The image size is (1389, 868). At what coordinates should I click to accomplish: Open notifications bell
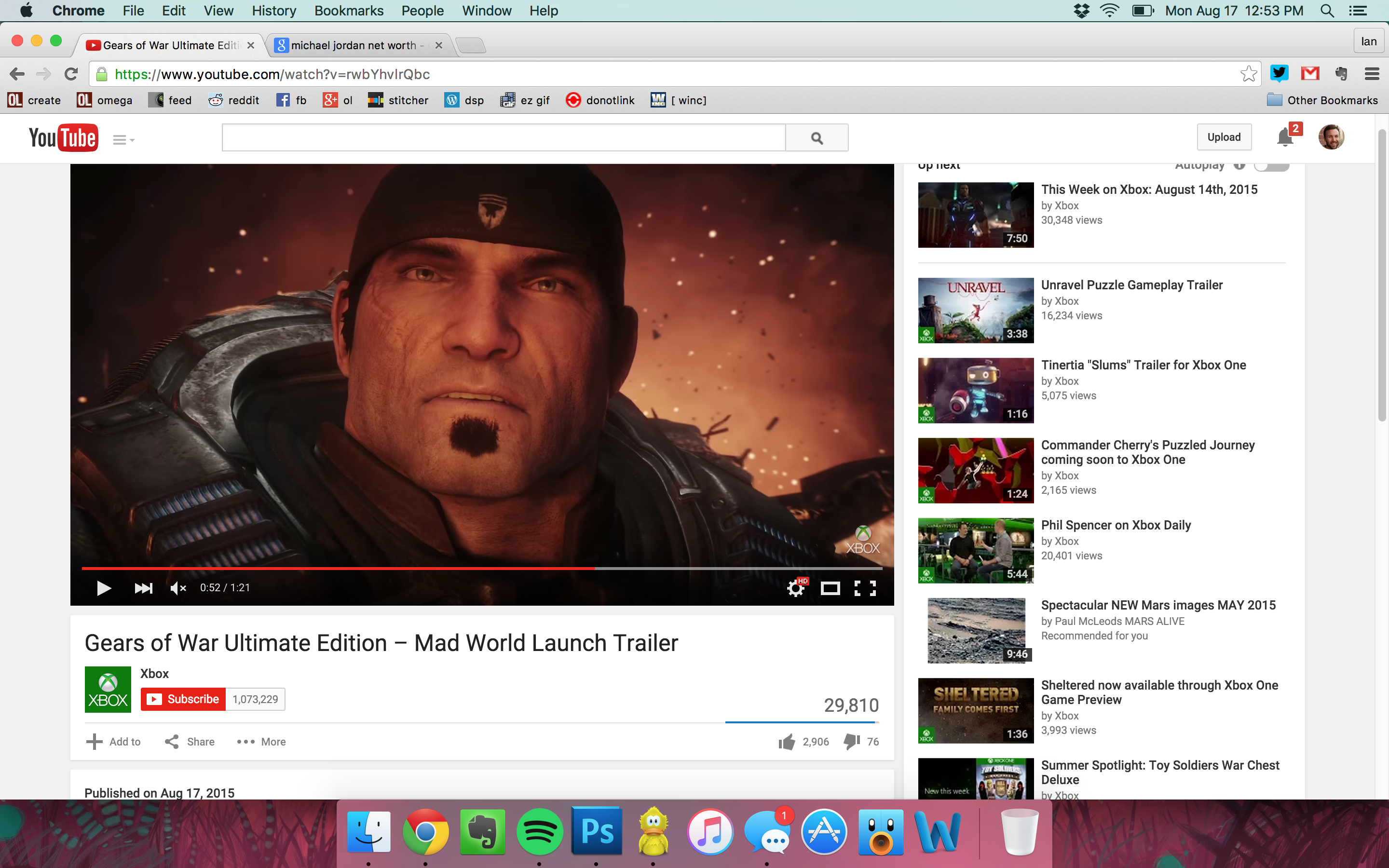click(x=1284, y=138)
